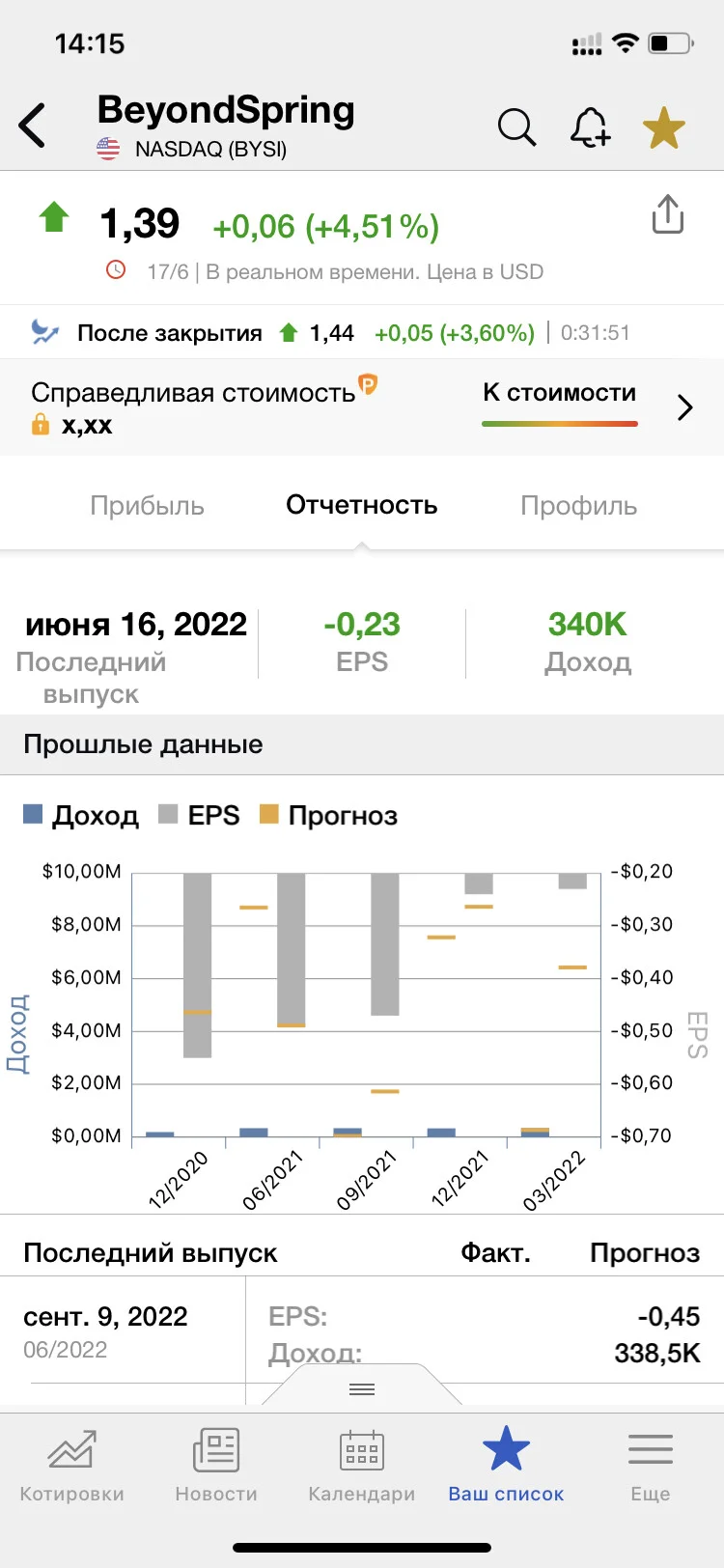Switch to the Профиль tab
This screenshot has width=724, height=1568.
coord(579,506)
